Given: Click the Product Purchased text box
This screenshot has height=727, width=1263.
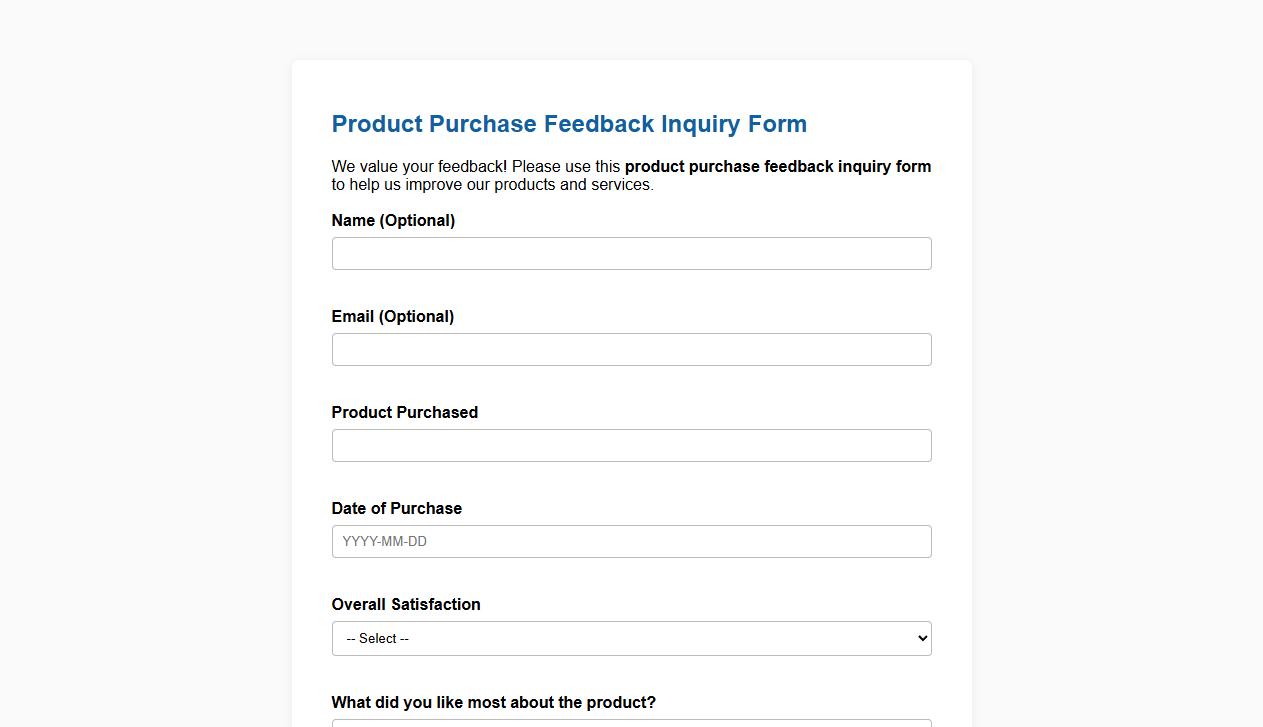Looking at the screenshot, I should pos(631,445).
